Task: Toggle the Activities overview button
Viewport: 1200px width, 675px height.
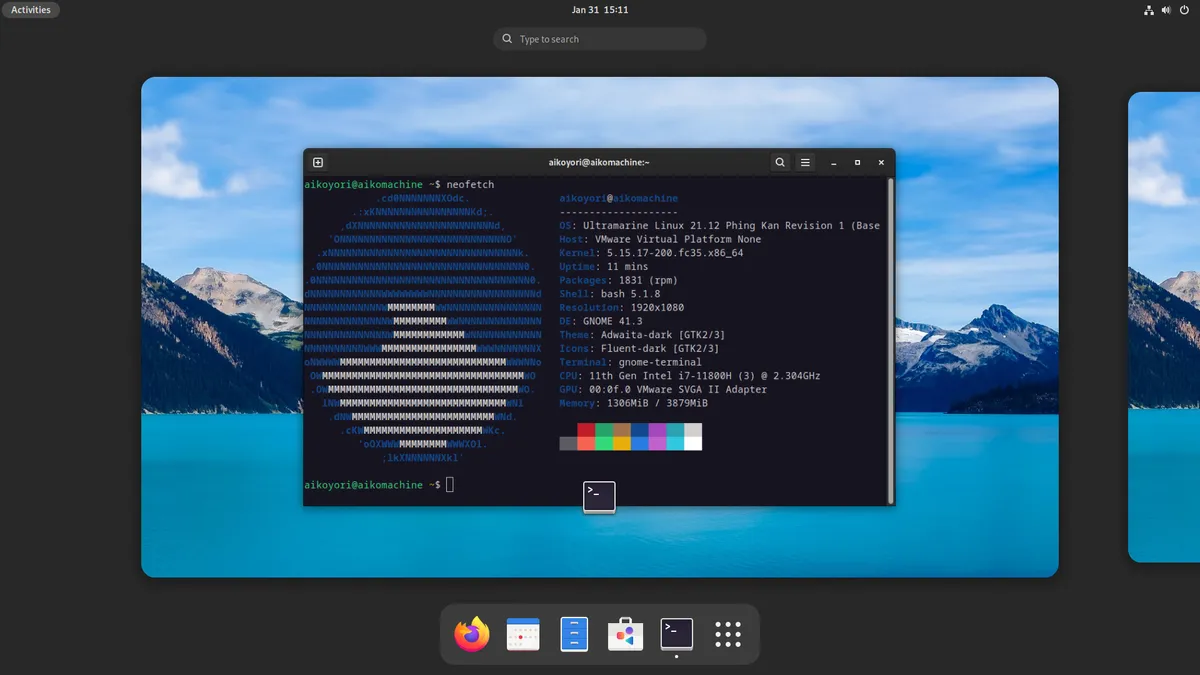Action: [30, 9]
